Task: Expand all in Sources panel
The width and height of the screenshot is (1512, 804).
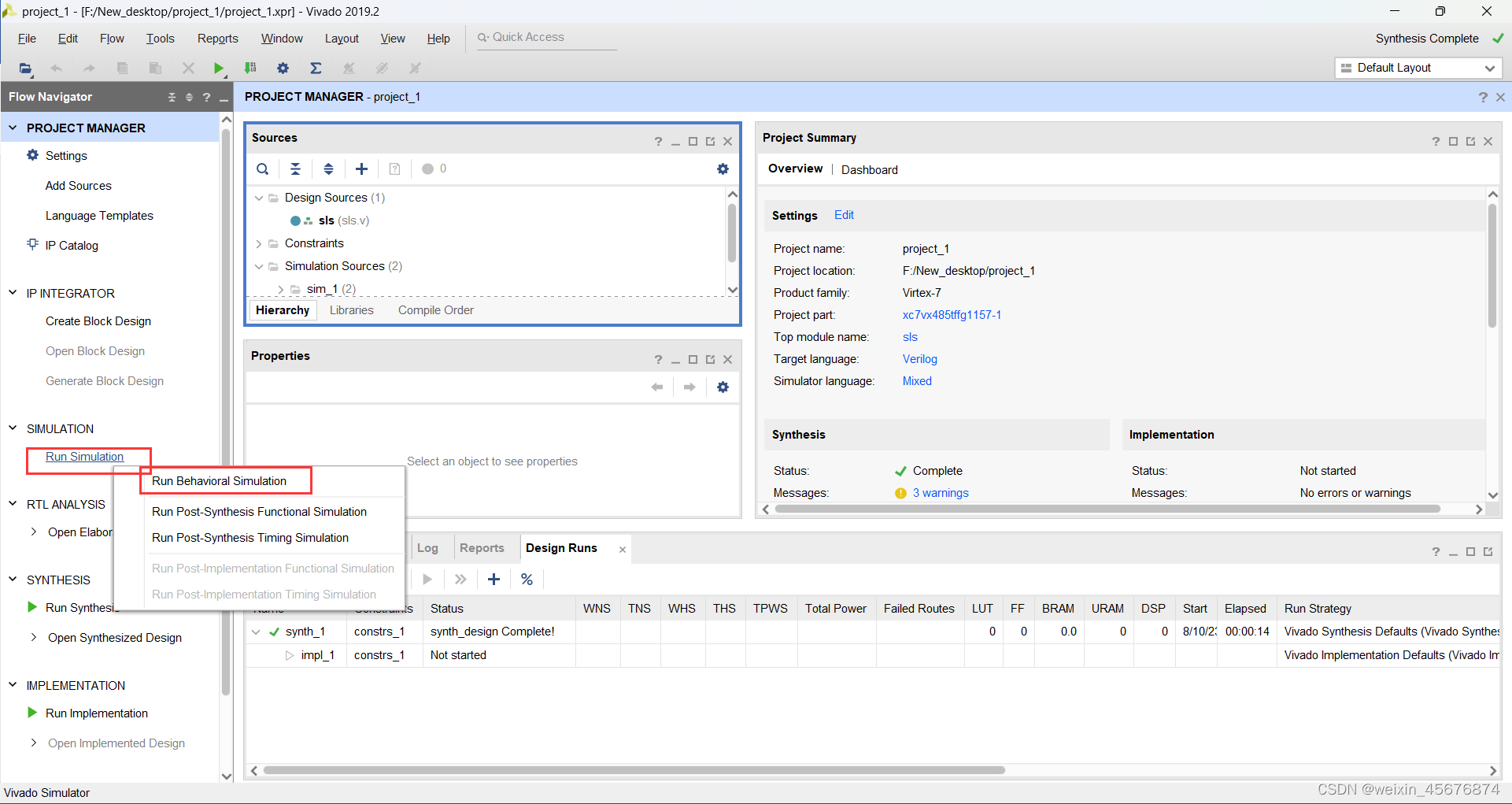Action: (328, 169)
